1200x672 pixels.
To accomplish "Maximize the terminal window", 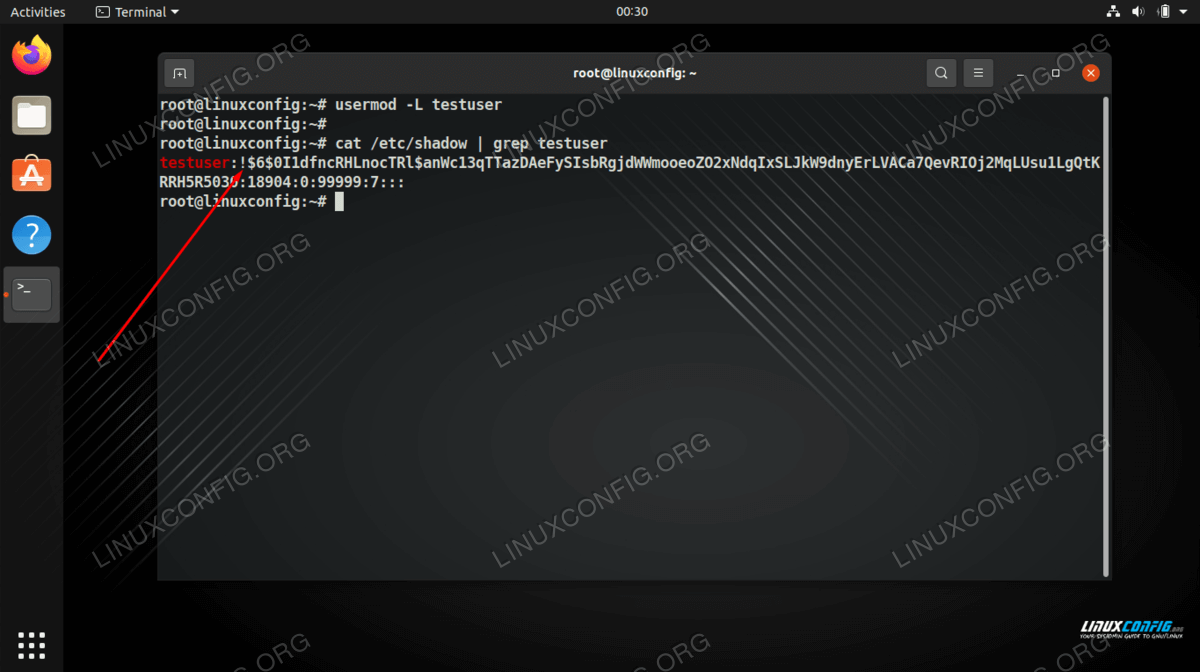I will [1055, 73].
